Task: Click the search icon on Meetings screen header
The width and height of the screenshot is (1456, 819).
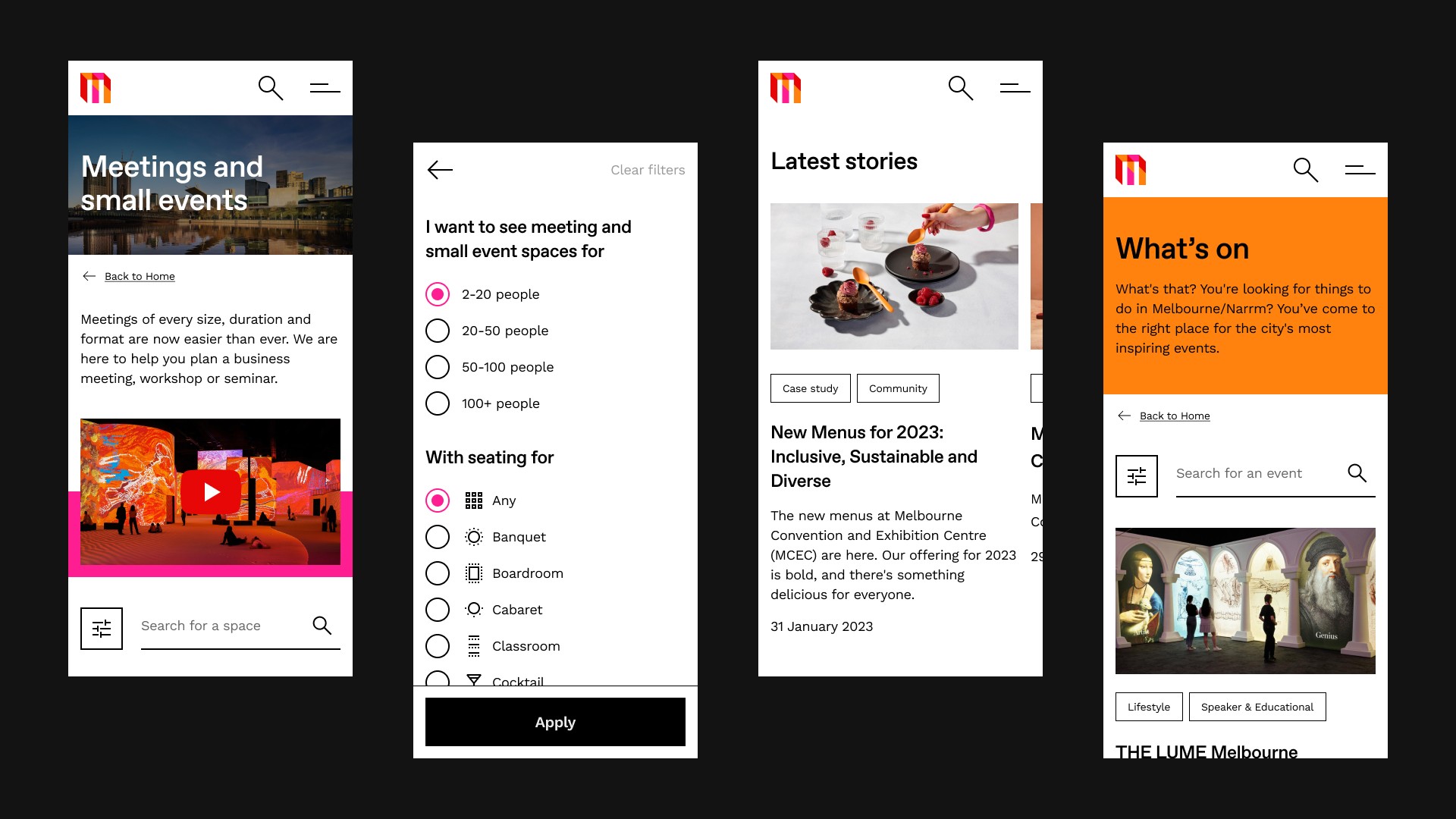Action: tap(270, 88)
